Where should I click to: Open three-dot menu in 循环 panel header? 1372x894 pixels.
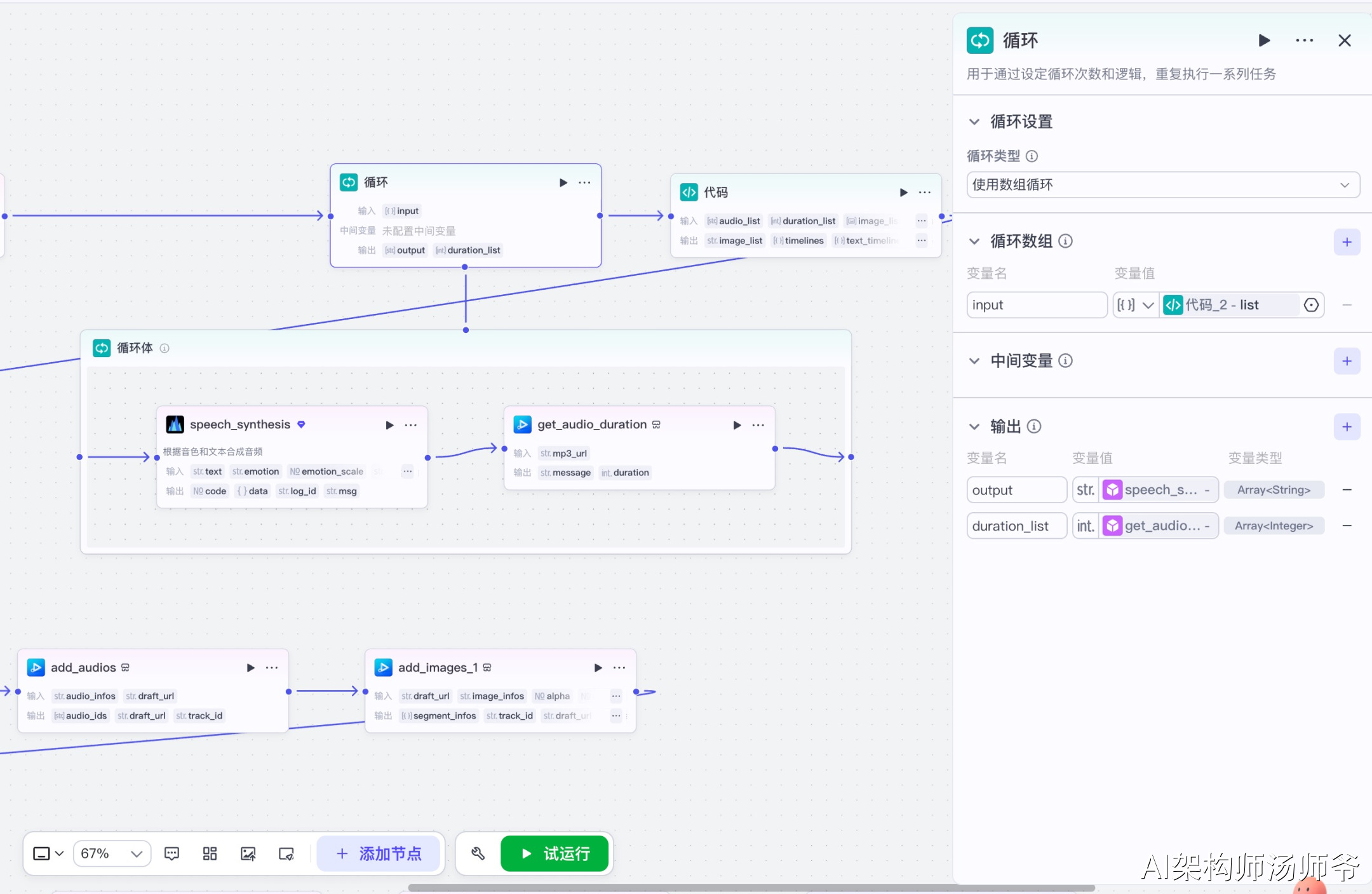(1304, 41)
